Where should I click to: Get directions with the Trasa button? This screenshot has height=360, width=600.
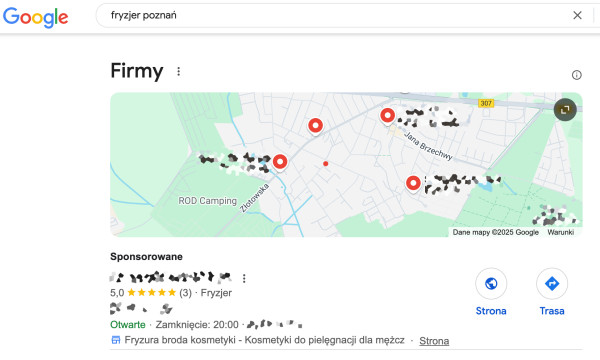click(552, 283)
